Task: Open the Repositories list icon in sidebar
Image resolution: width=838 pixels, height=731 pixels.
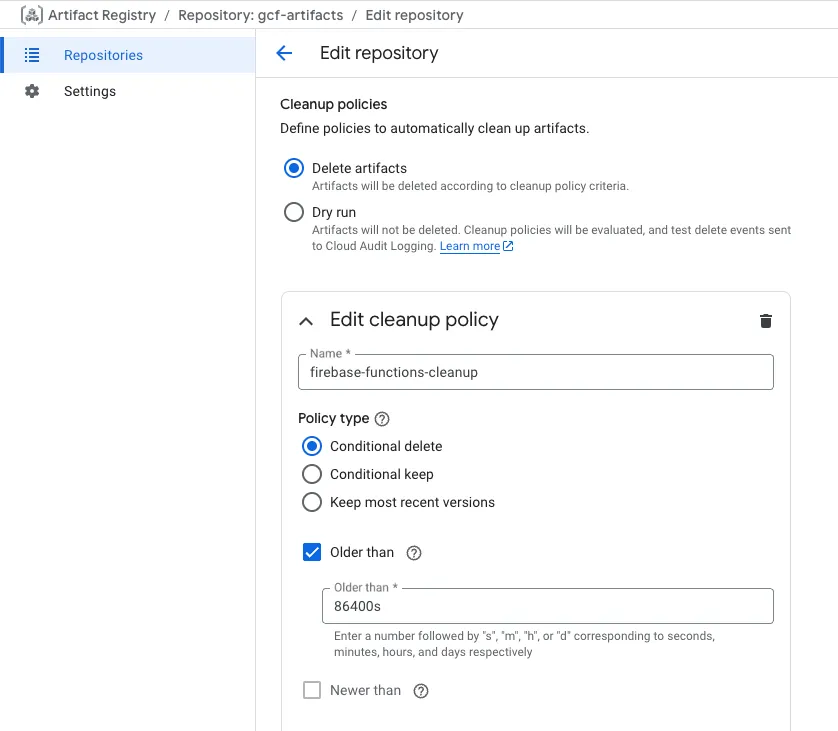Action: (x=31, y=53)
